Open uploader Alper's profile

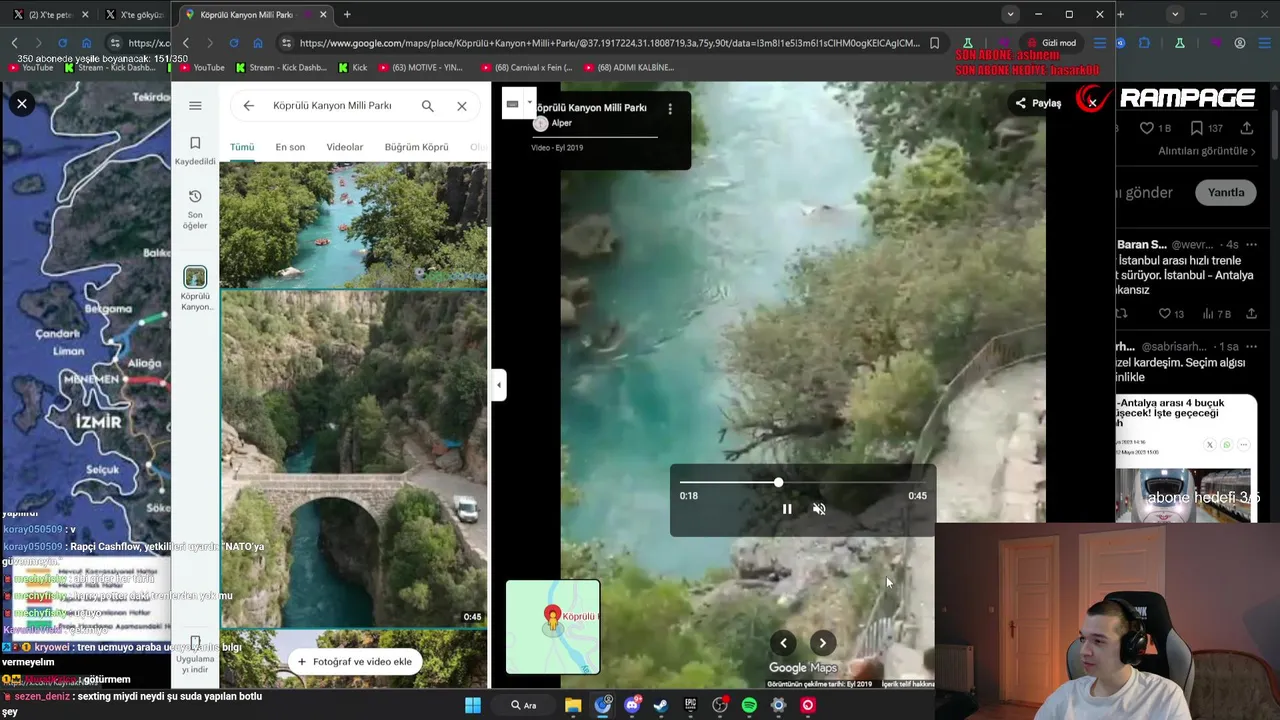coord(554,123)
